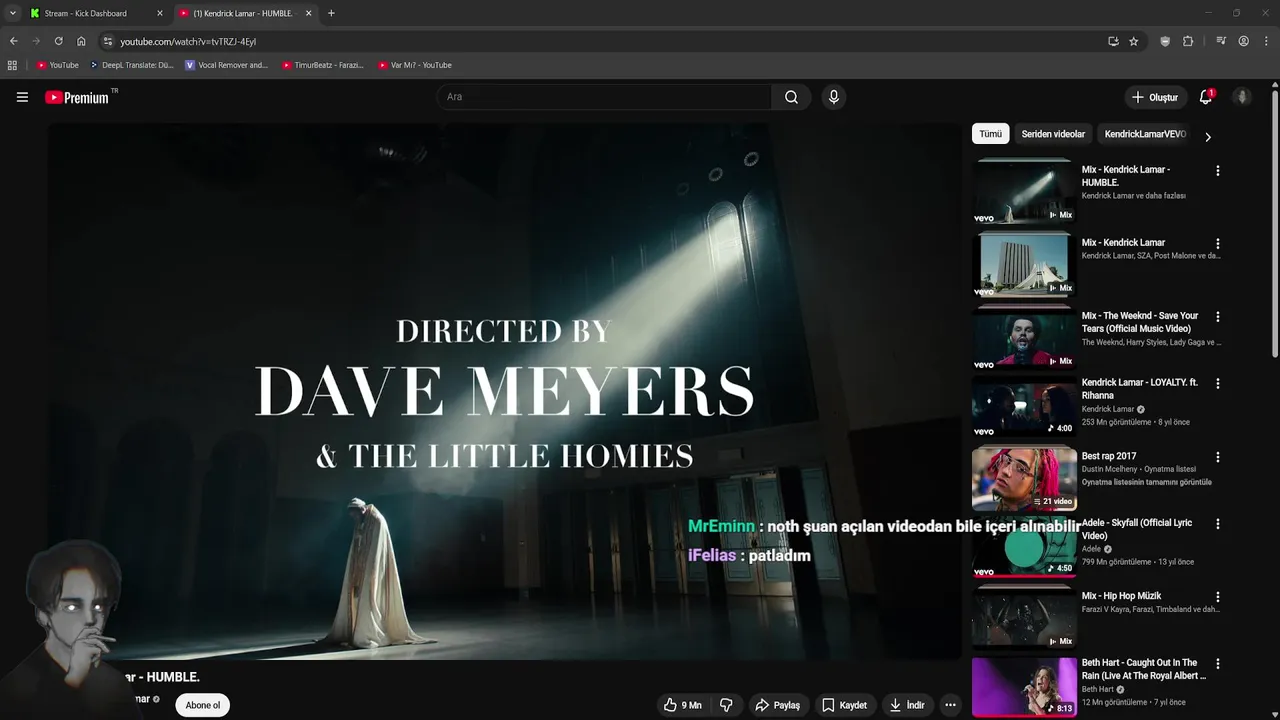Click the 'Dustin Mcelheny' playlist owner text

[x=1112, y=469]
